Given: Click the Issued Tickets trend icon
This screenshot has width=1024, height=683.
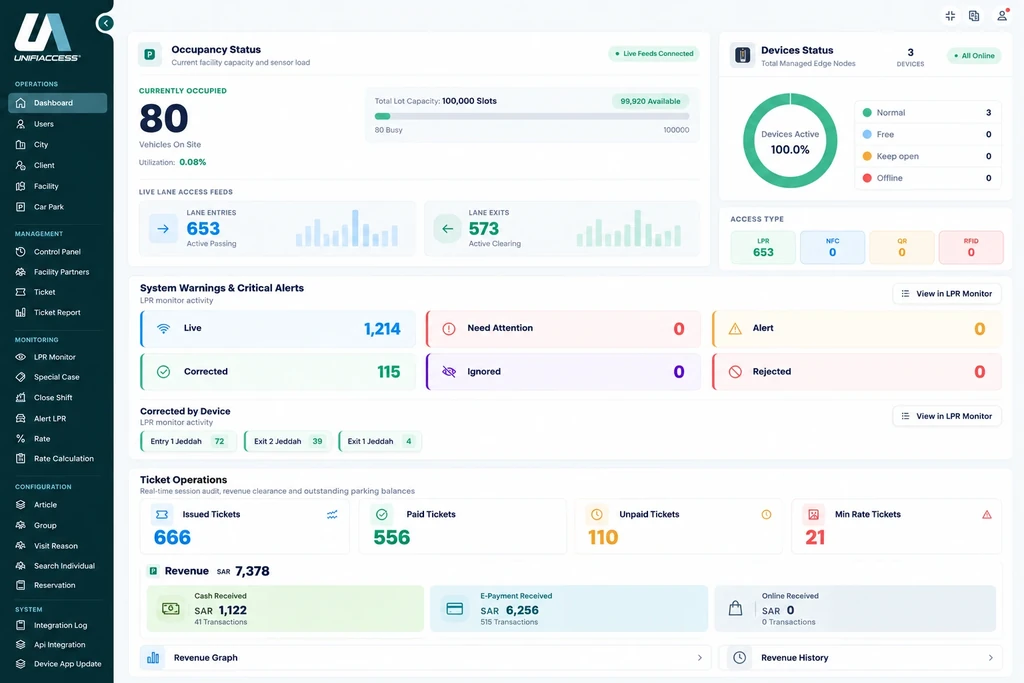Looking at the screenshot, I should click(332, 515).
